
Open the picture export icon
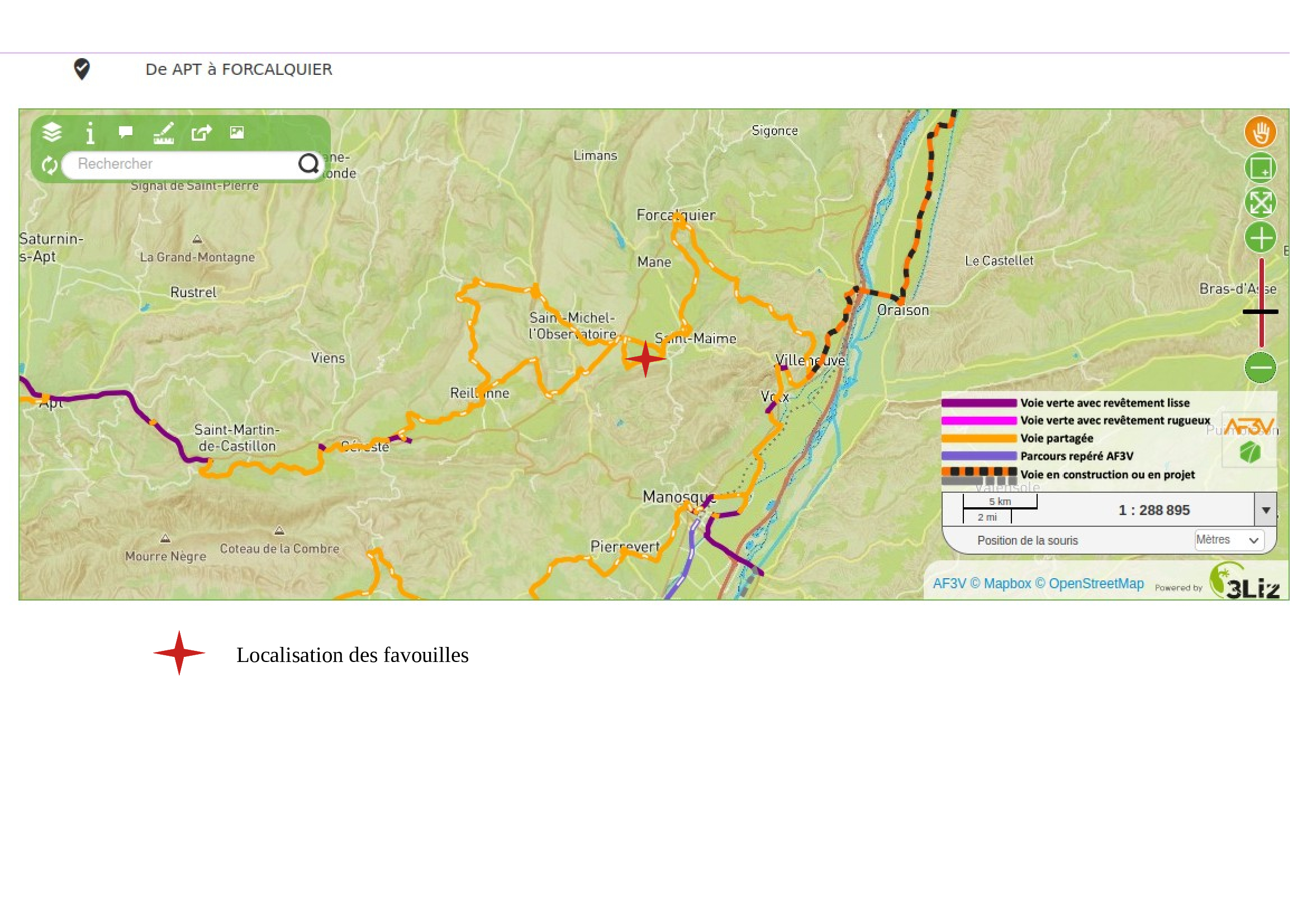point(237,132)
